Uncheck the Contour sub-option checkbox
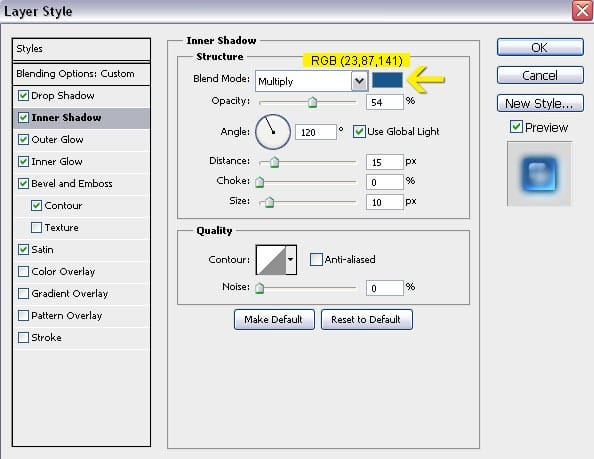Image resolution: width=594 pixels, height=459 pixels. [x=36, y=205]
